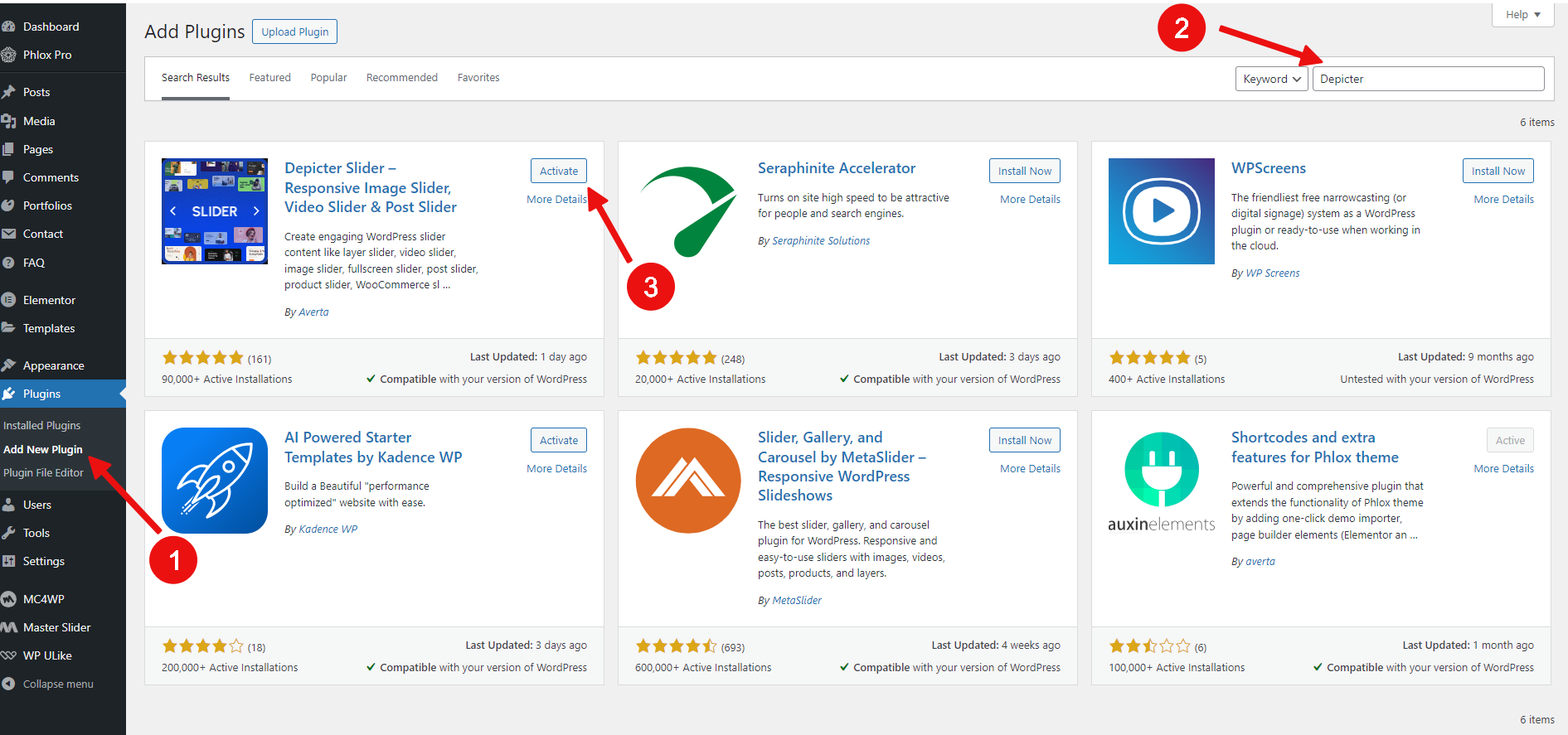Viewport: 1568px width, 735px height.
Task: View More Details for MetaSlider
Action: [x=1030, y=468]
